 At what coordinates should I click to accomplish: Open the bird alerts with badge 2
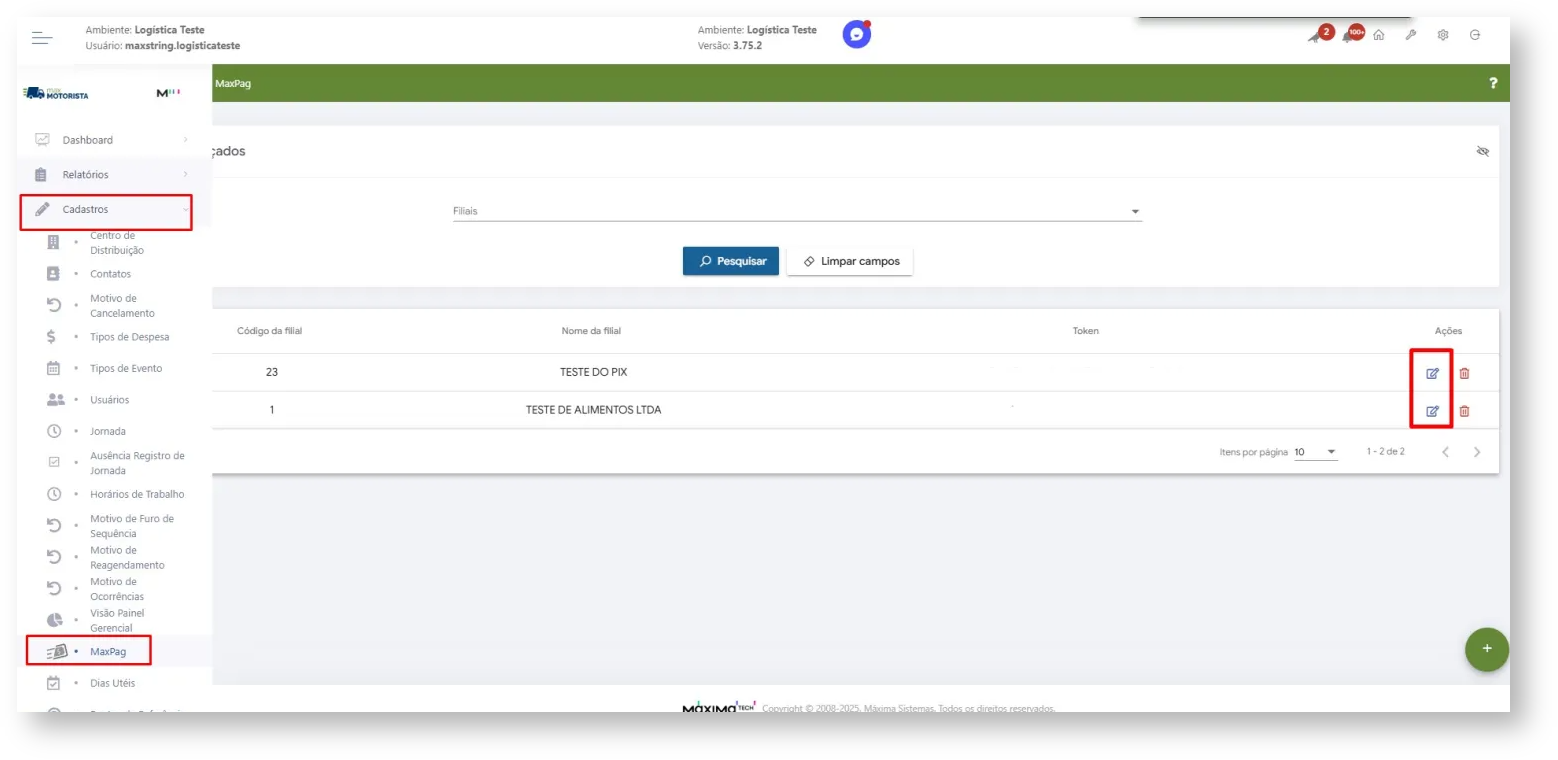point(1320,35)
